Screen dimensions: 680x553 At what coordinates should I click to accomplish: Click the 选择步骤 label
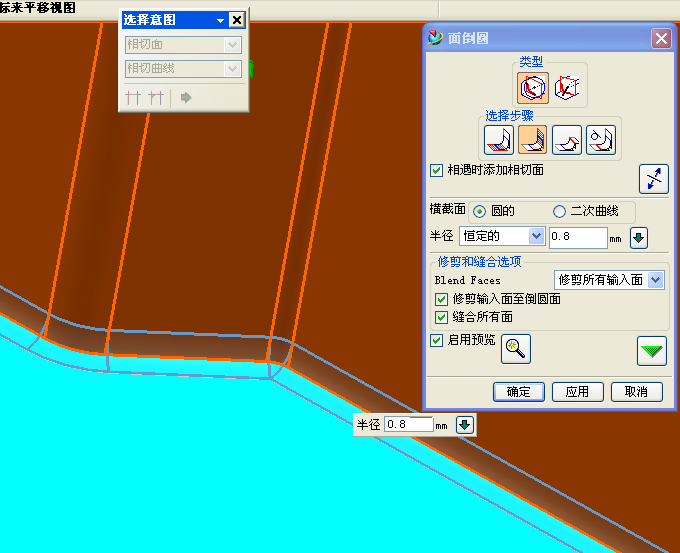[509, 116]
